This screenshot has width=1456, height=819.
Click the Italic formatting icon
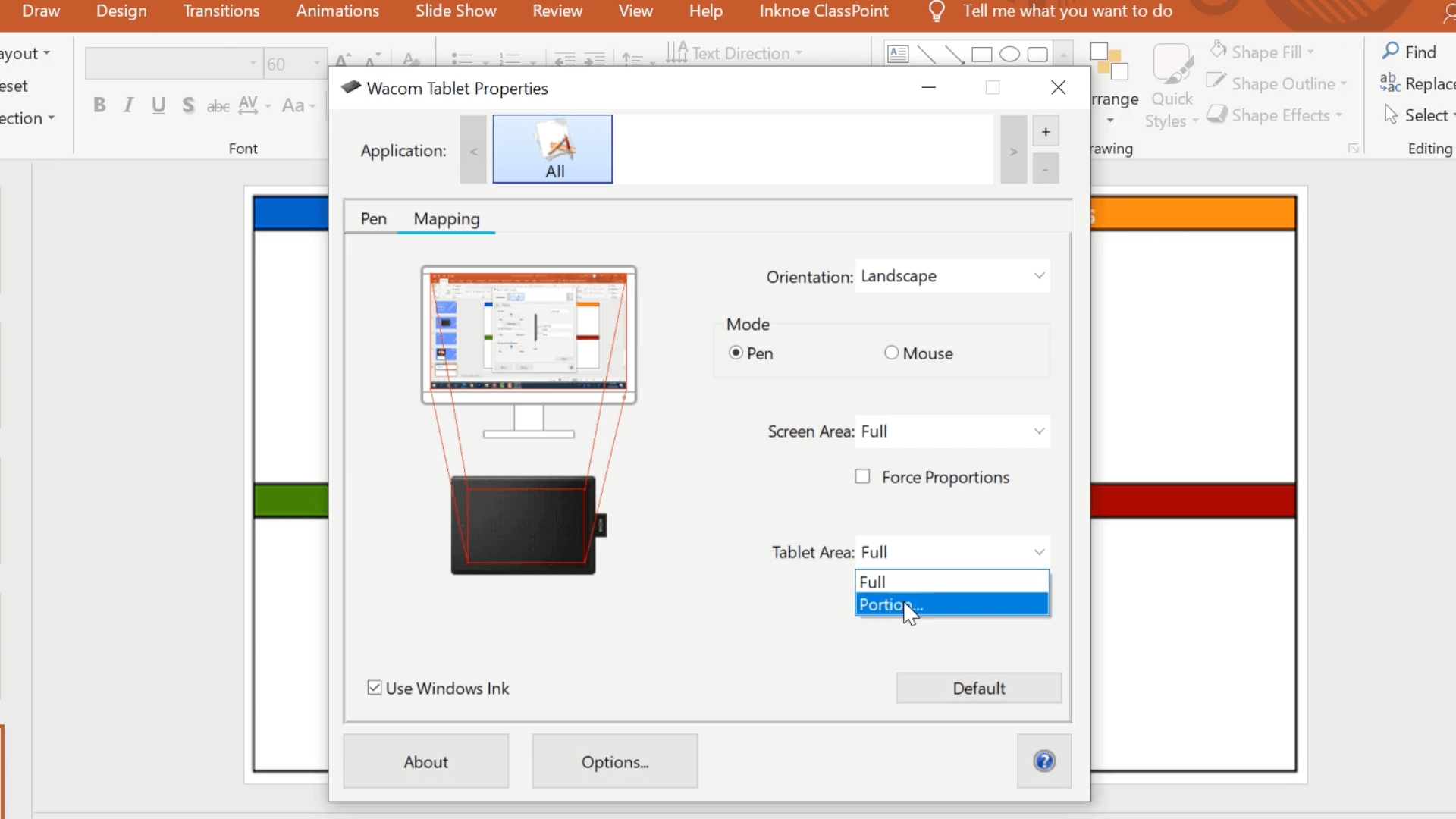coord(129,105)
